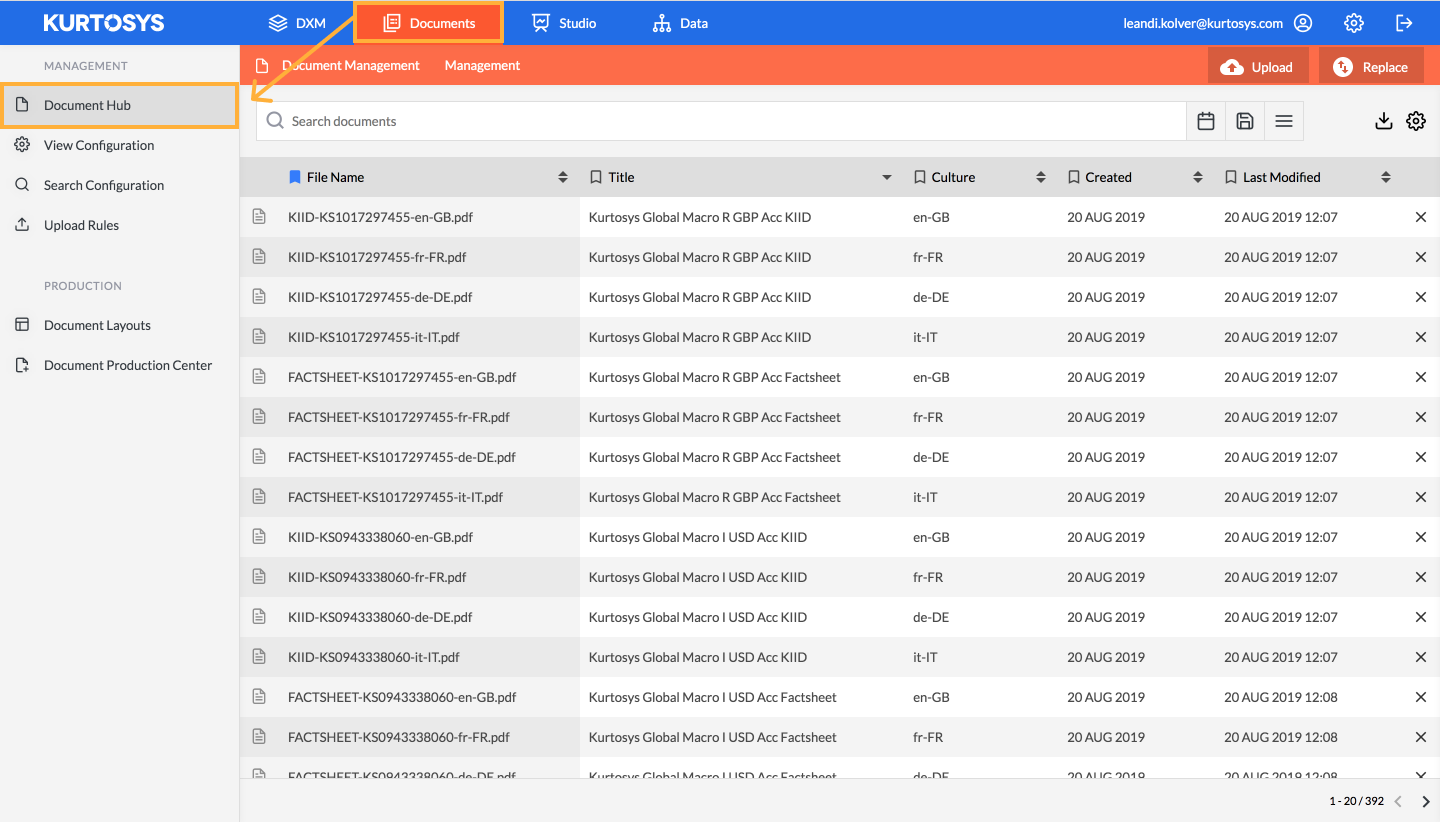Click the Document Management breadcrumb
Viewport: 1440px width, 822px height.
pyautogui.click(x=351, y=65)
